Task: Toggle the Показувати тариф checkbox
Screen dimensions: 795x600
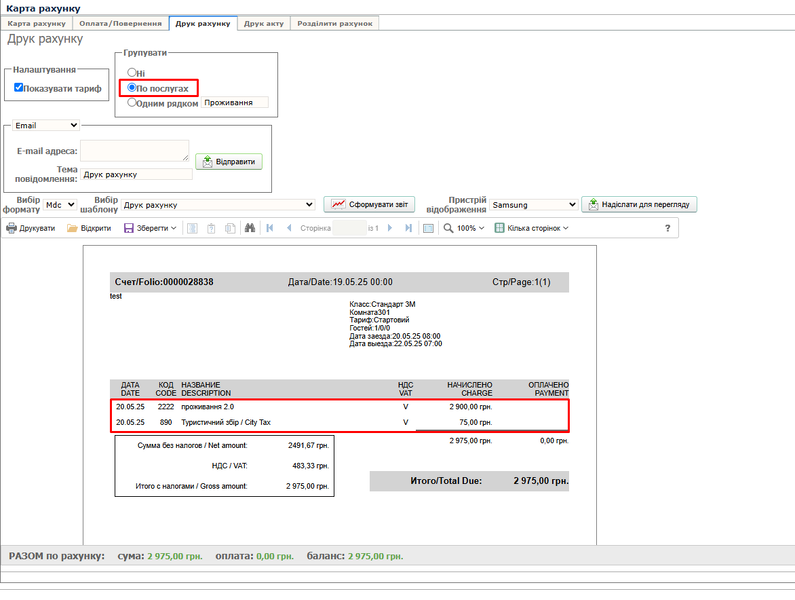Action: (x=19, y=88)
